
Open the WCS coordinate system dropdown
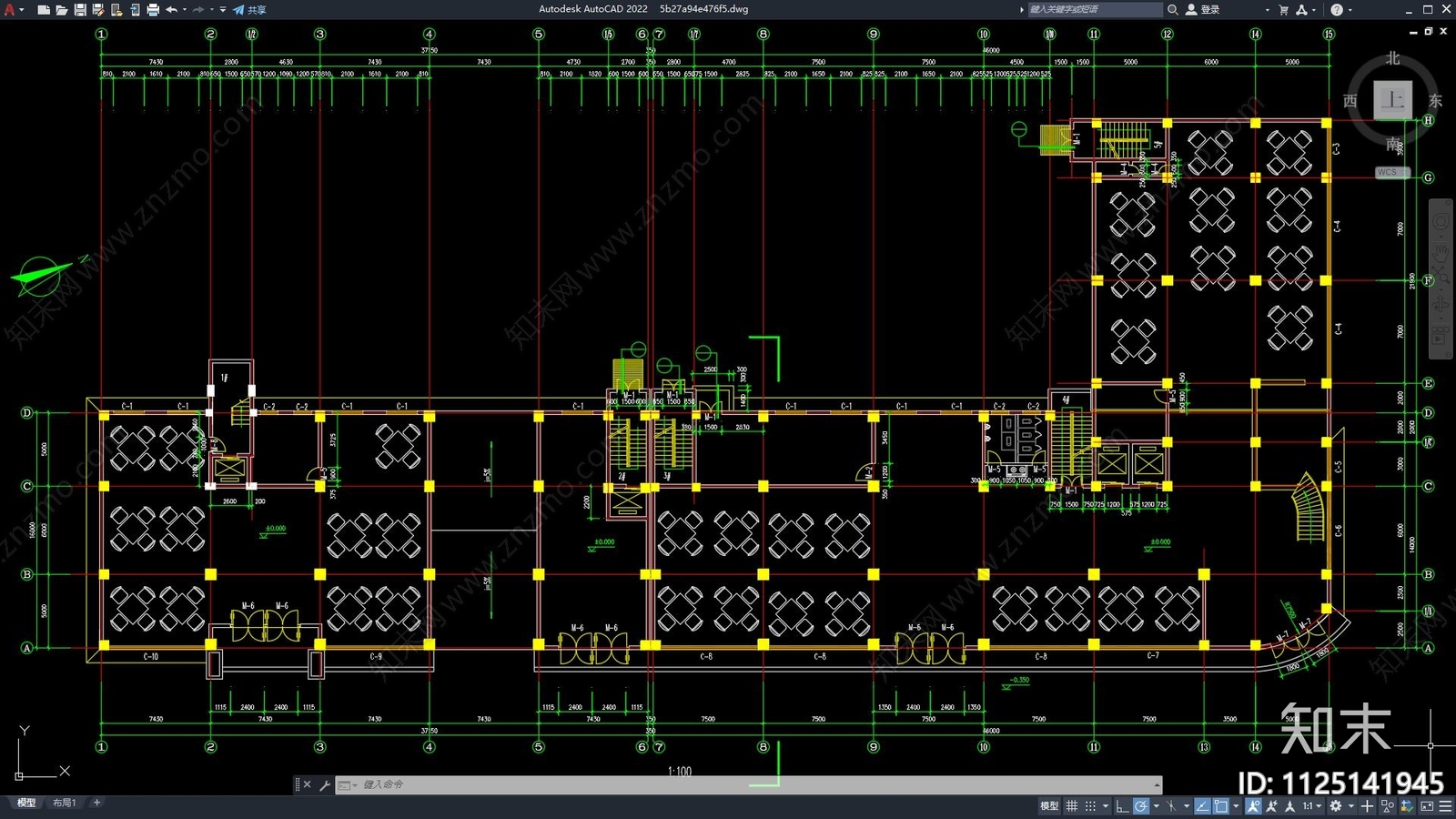coord(1392,172)
